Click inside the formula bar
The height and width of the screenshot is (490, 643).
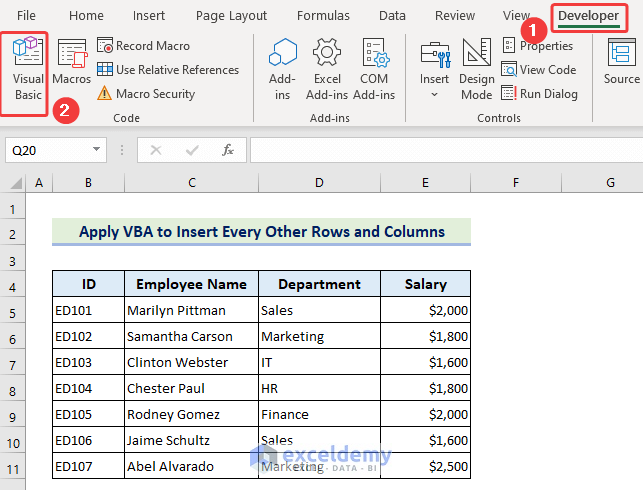pos(440,150)
